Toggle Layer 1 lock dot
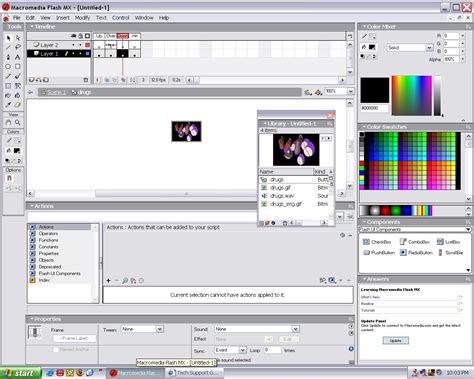 click(80, 53)
